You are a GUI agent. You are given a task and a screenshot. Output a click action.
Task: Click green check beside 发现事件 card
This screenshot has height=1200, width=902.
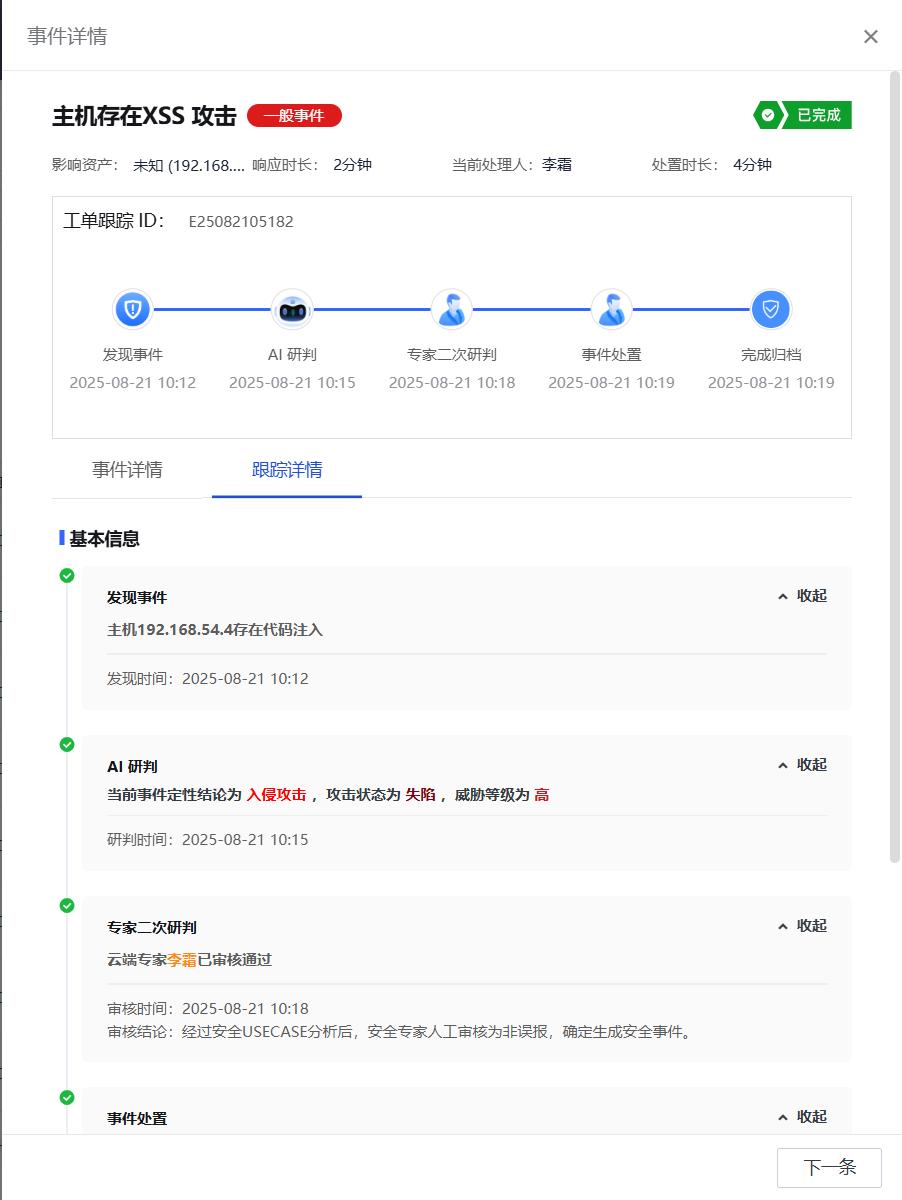point(67,576)
